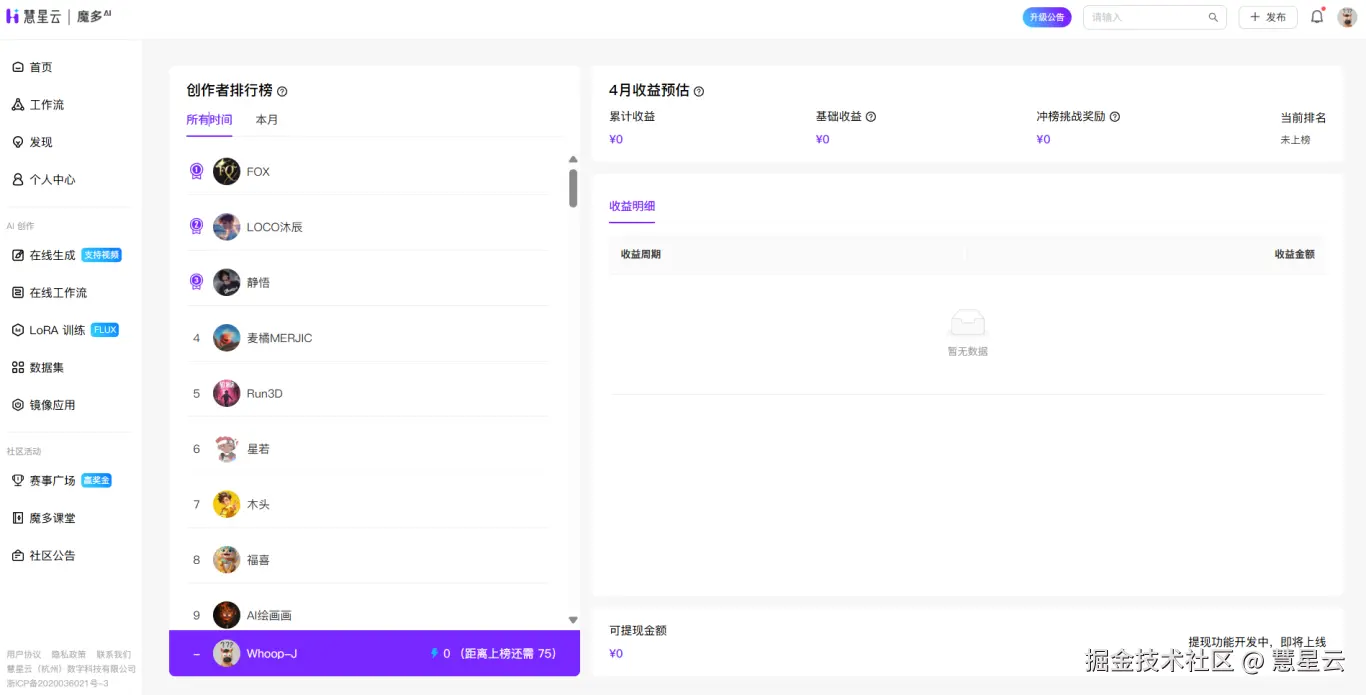Viewport: 1366px width, 695px height.
Task: Click the search magnifier icon
Action: 1213,17
